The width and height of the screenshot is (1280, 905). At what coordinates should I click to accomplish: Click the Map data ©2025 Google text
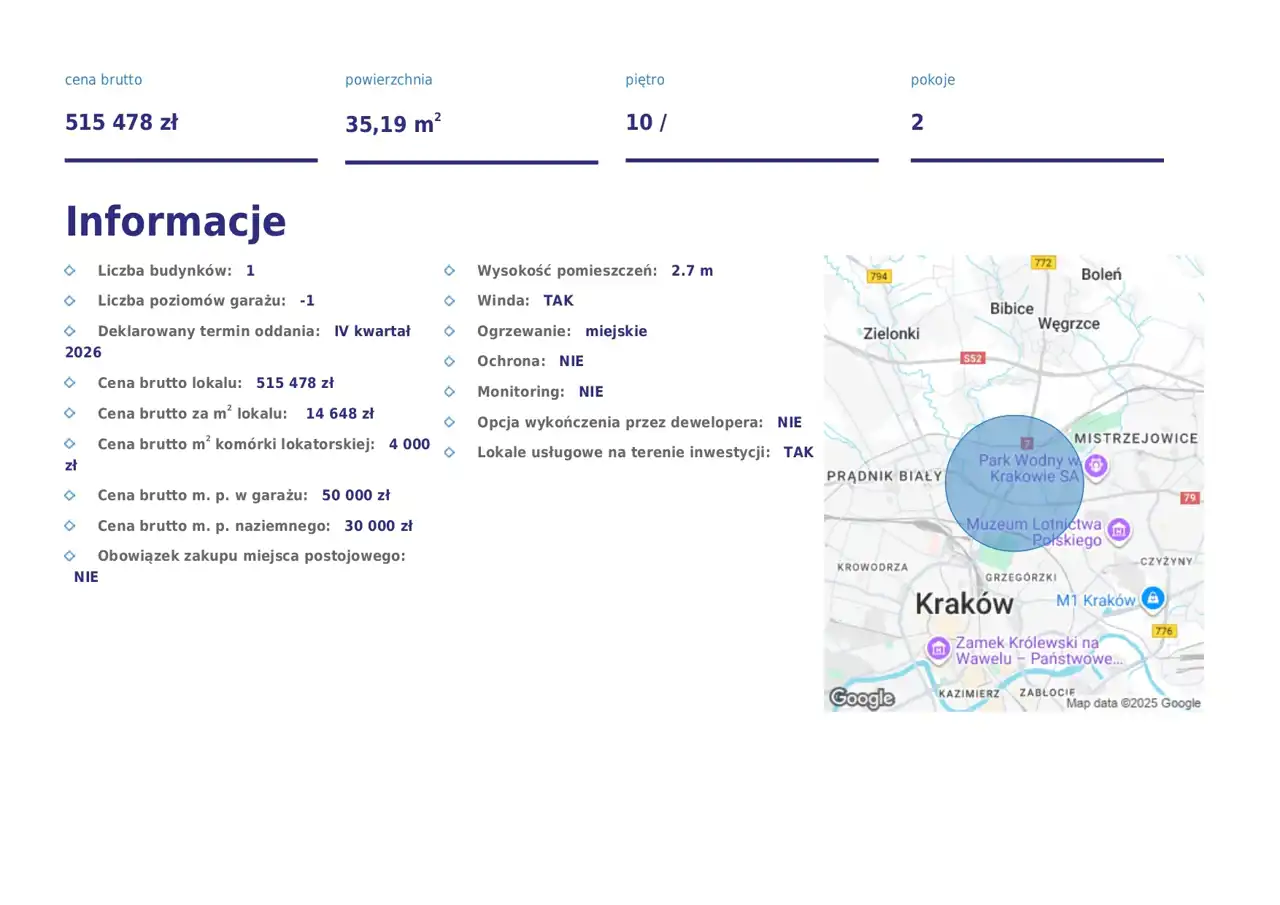(x=1132, y=703)
